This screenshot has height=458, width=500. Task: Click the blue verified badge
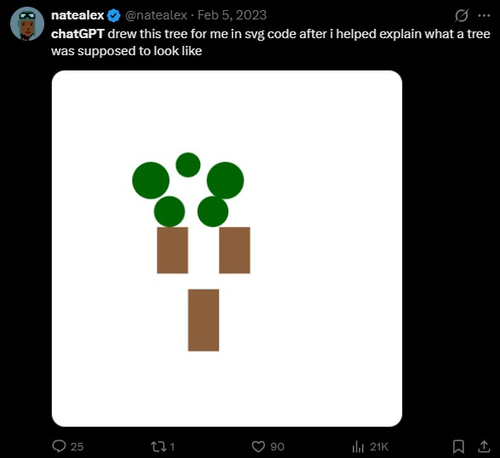tap(114, 16)
